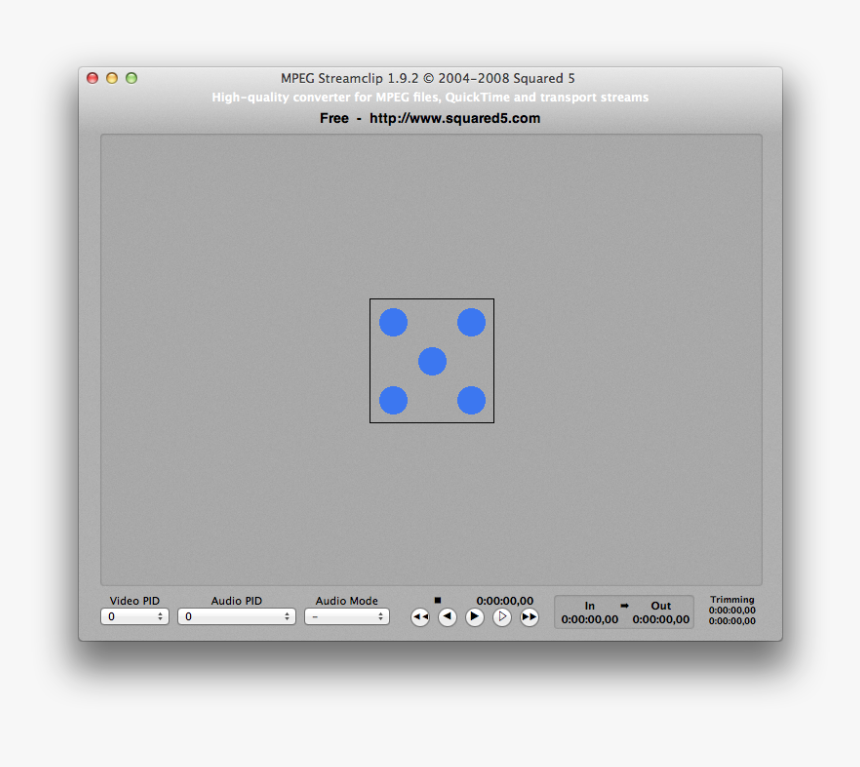Viewport: 860px width, 767px height.
Task: Click the http://www.squared5.com text
Action: tap(455, 118)
